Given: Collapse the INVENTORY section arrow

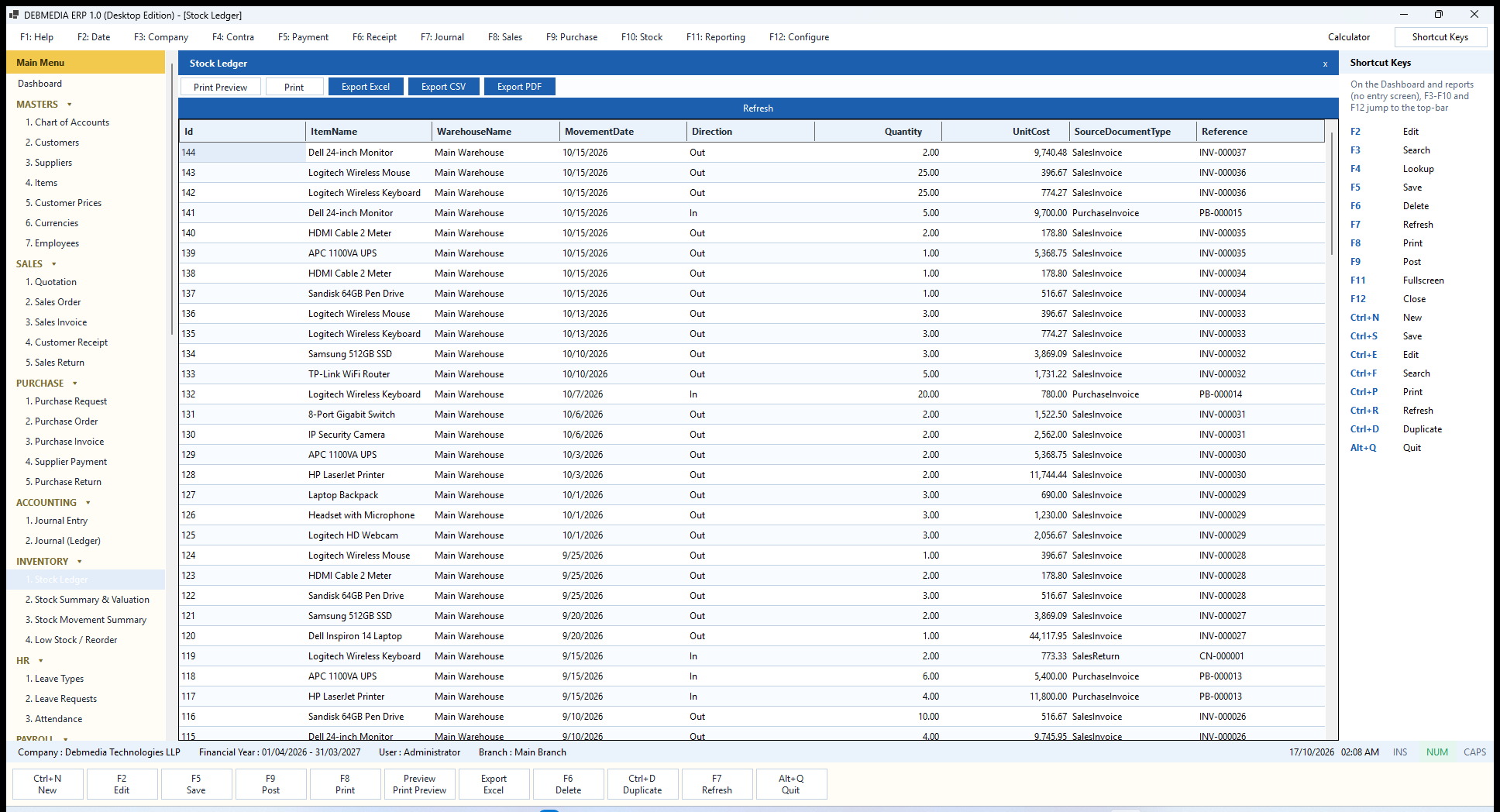Looking at the screenshot, I should click(x=80, y=562).
